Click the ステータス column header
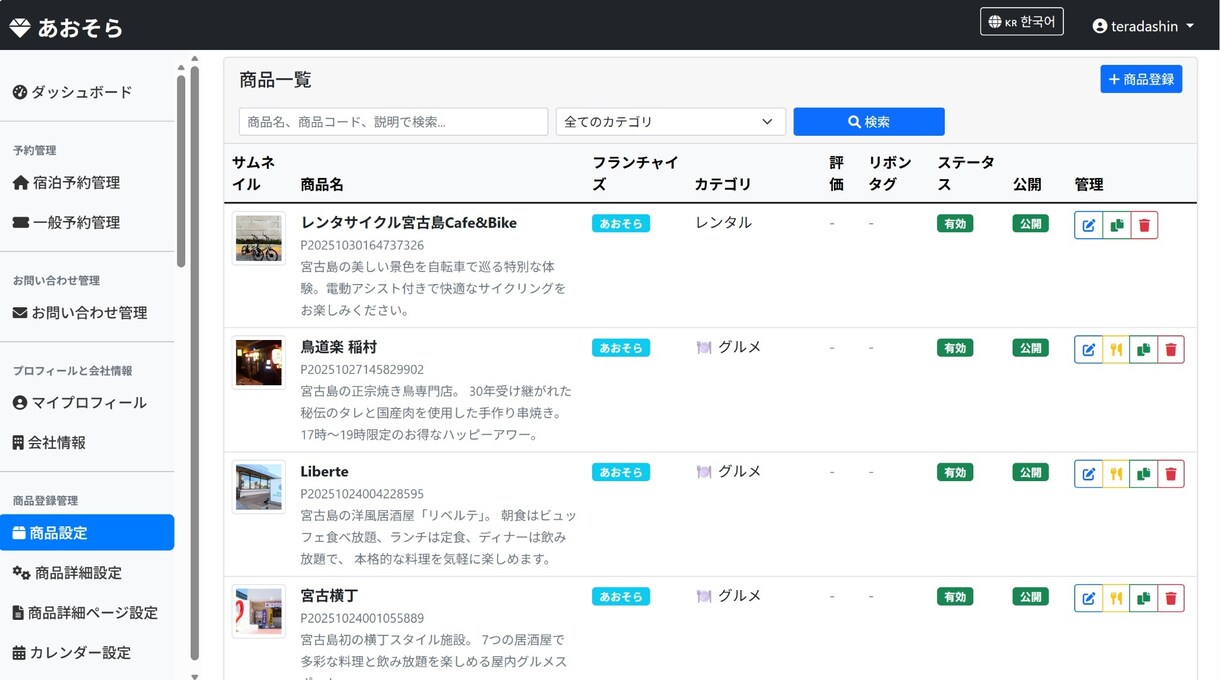This screenshot has height=680, width=1220. [965, 173]
